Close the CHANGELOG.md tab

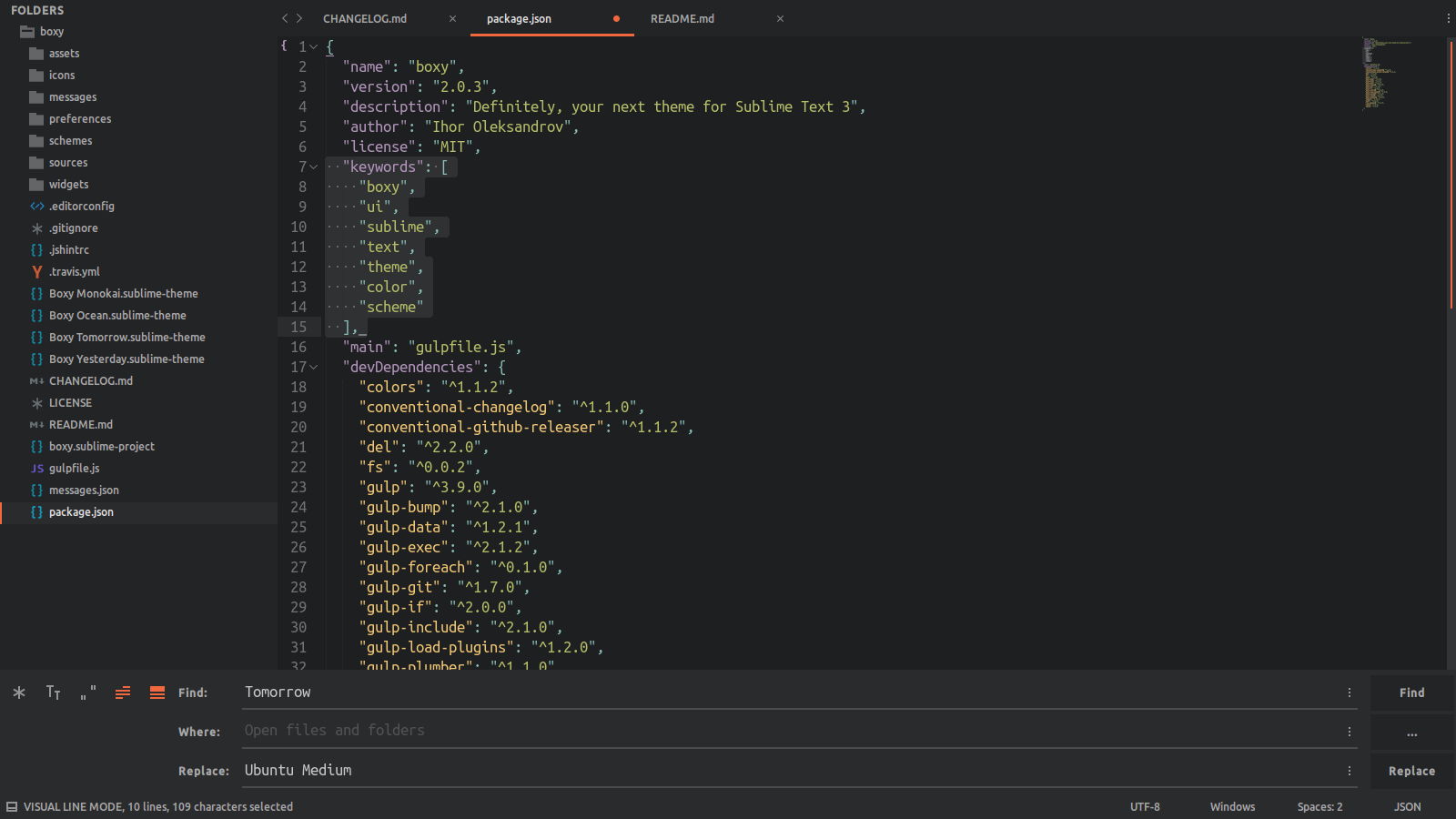coord(453,19)
